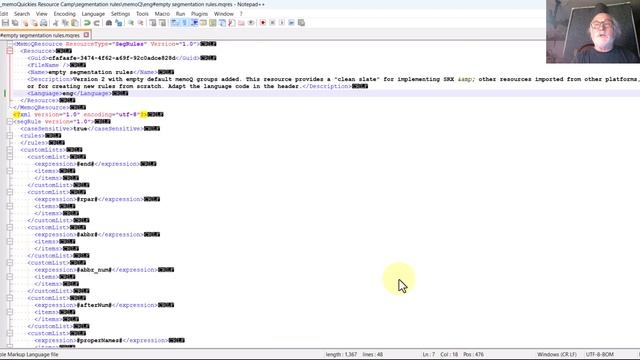640x360 pixels.
Task: Collapse the segRule fold marker
Action: tap(10, 122)
